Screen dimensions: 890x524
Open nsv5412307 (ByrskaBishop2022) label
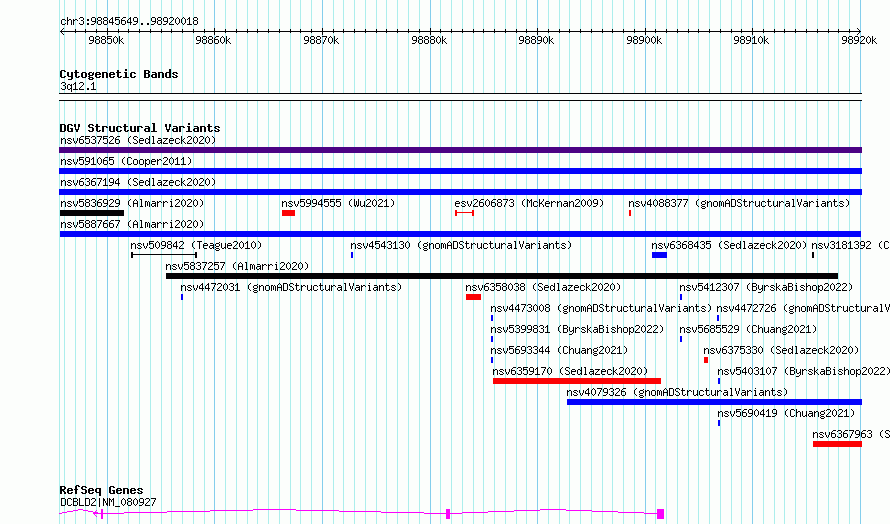coord(766,287)
